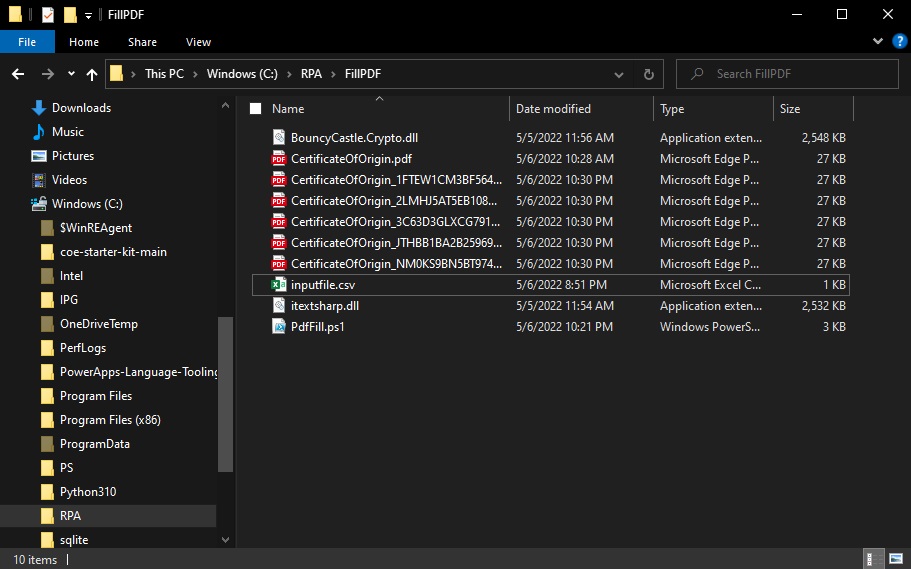Image resolution: width=911 pixels, height=569 pixels.
Task: Toggle the select all items checkbox
Action: [255, 109]
